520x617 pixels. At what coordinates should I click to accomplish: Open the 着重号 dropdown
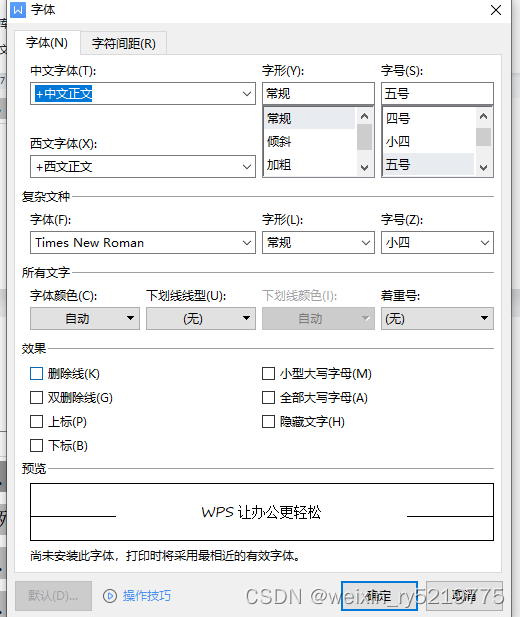tap(437, 318)
